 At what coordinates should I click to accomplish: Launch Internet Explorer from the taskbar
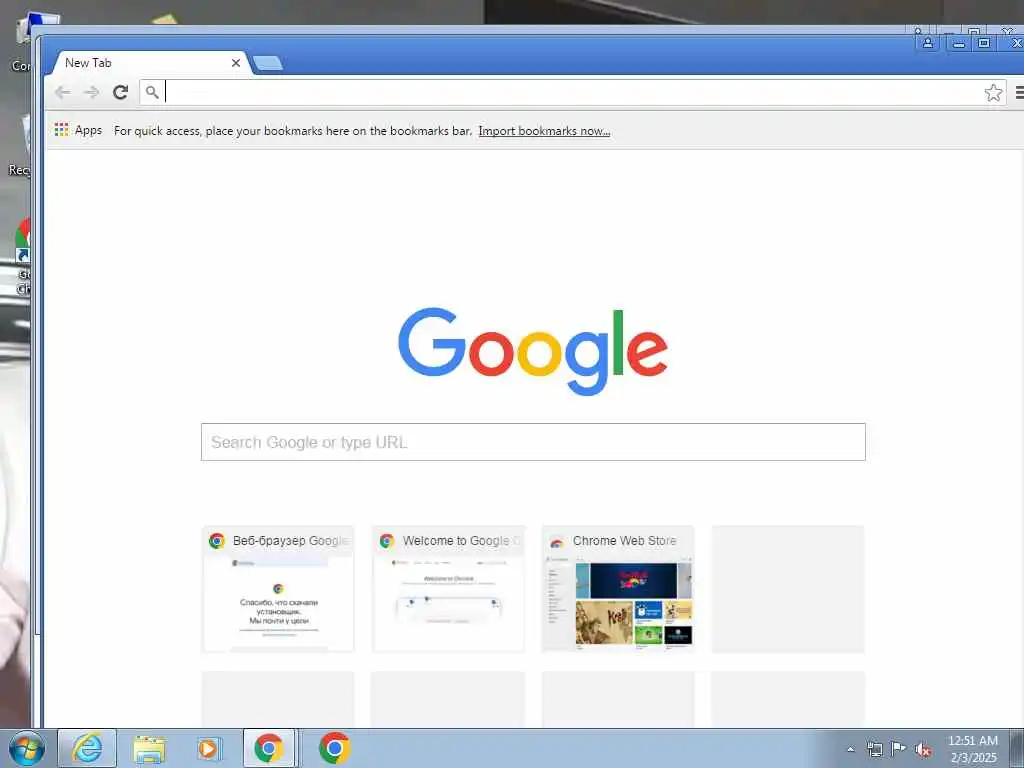[x=88, y=748]
